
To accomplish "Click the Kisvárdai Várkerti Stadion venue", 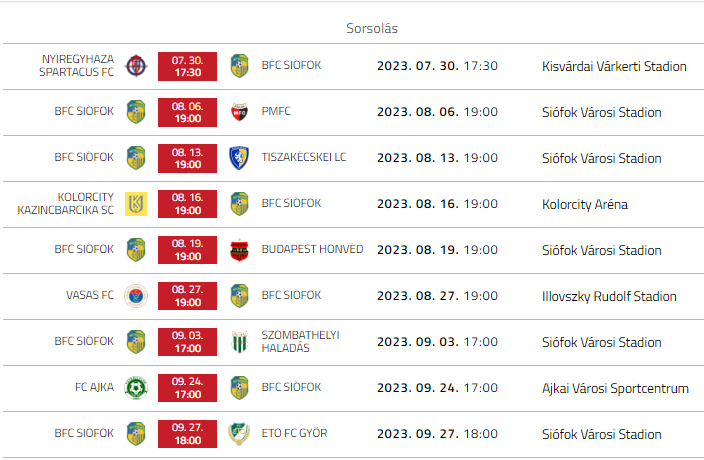I will (x=614, y=67).
